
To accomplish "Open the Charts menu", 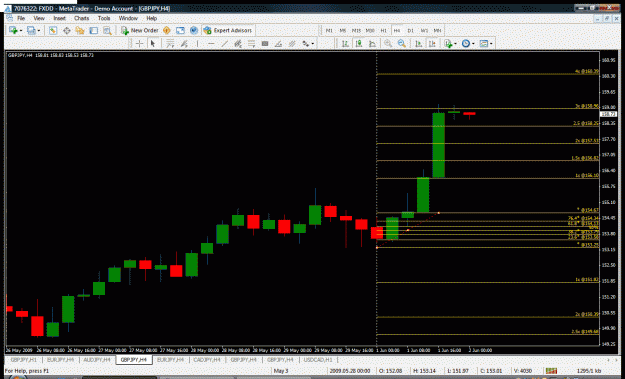I will (x=81, y=18).
